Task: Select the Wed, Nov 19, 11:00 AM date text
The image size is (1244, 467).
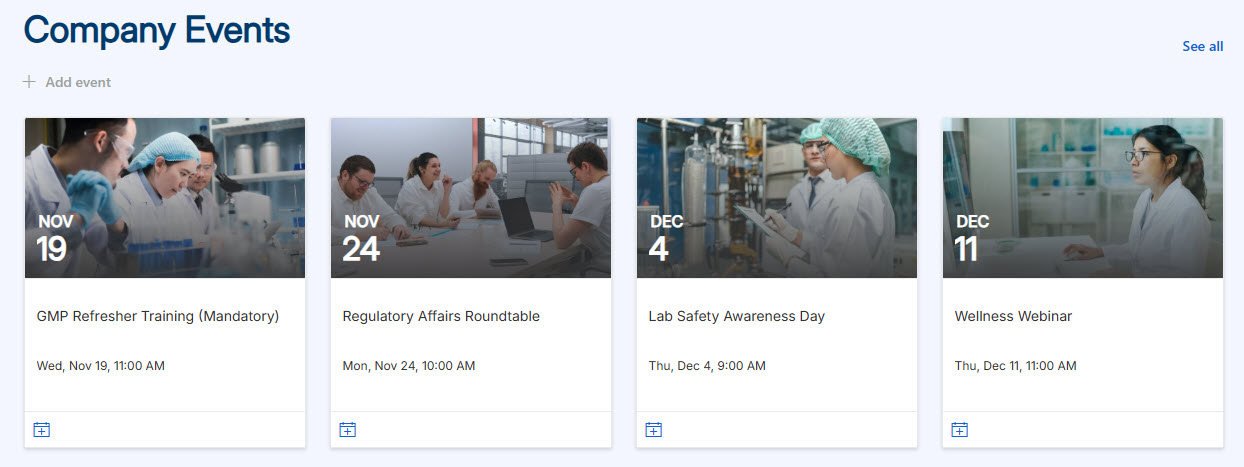Action: [100, 366]
